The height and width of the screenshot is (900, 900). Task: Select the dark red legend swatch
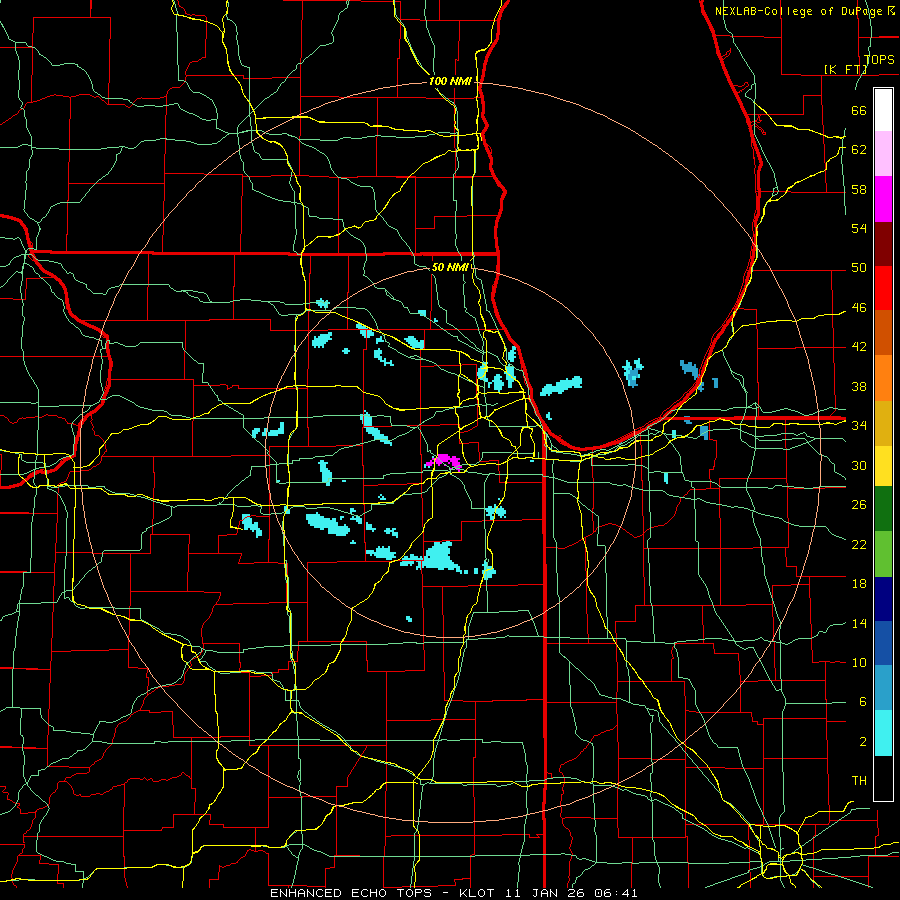coord(883,243)
